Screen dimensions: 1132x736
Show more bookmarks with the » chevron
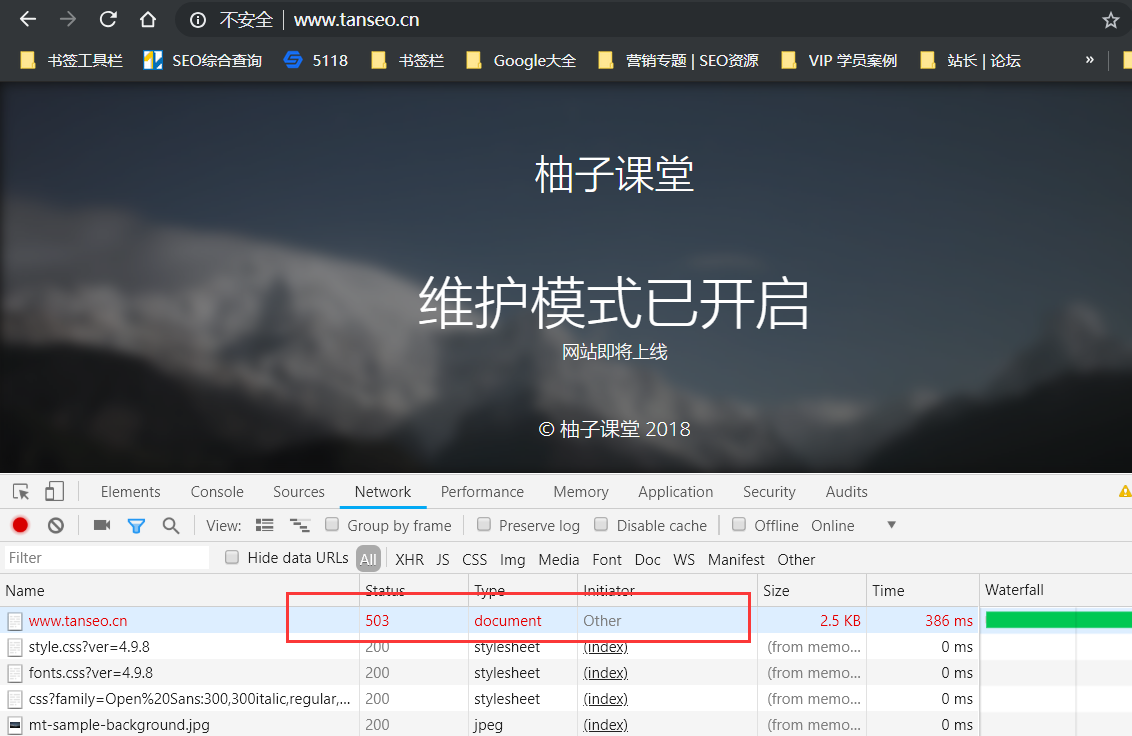click(x=1089, y=60)
